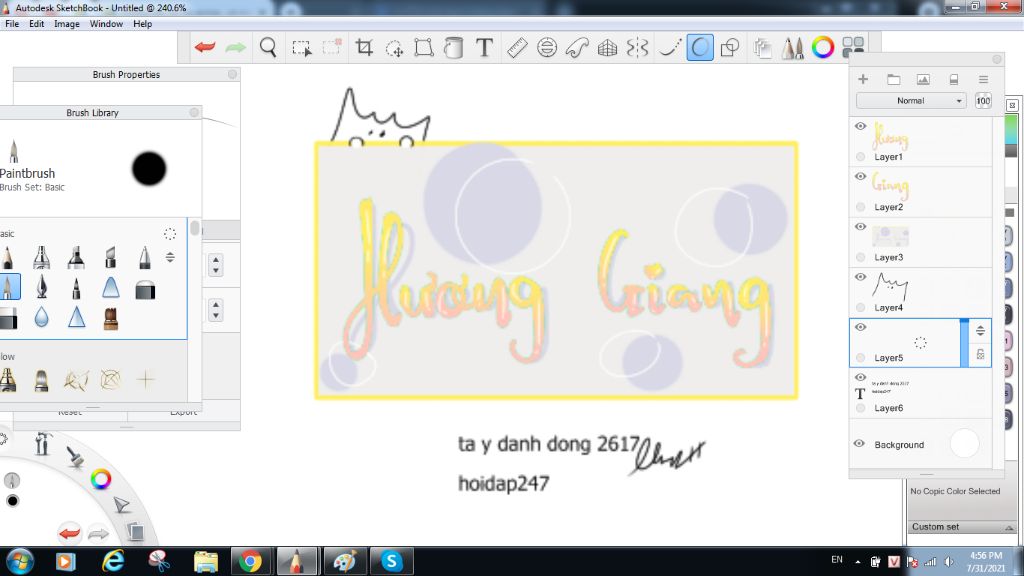Open the Brush Palette pencils icon

pyautogui.click(x=792, y=47)
